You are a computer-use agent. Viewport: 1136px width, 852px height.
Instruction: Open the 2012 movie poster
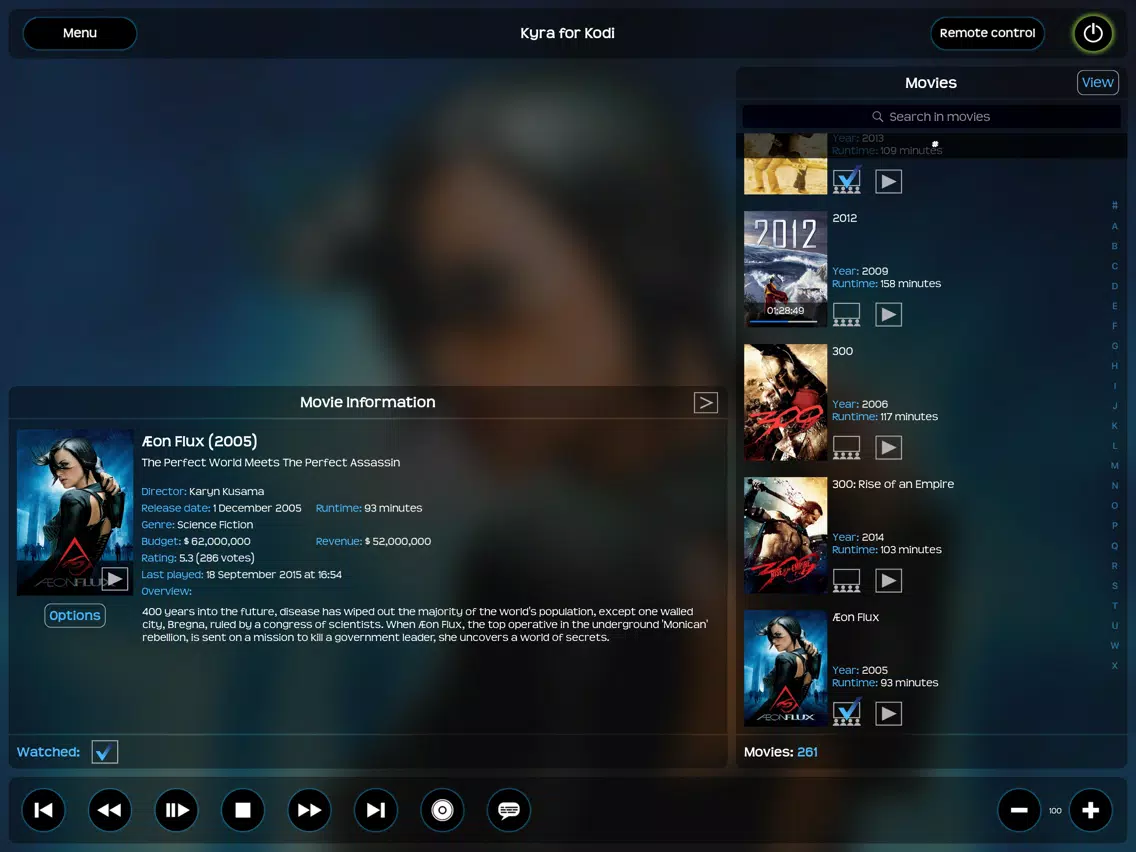(785, 269)
